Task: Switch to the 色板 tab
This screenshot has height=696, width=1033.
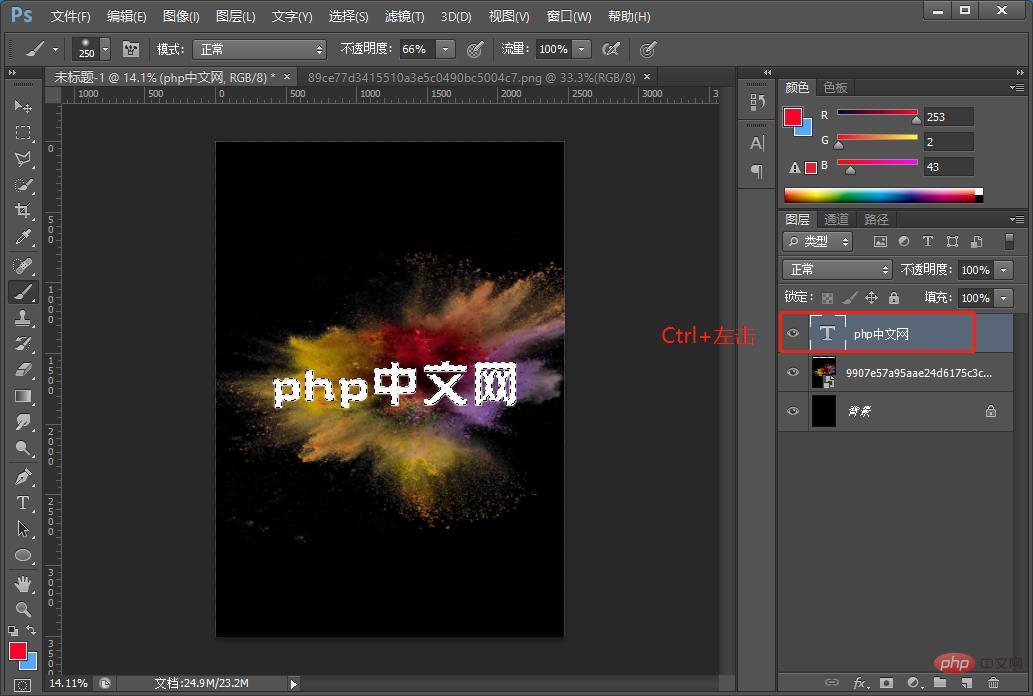Action: coord(835,88)
